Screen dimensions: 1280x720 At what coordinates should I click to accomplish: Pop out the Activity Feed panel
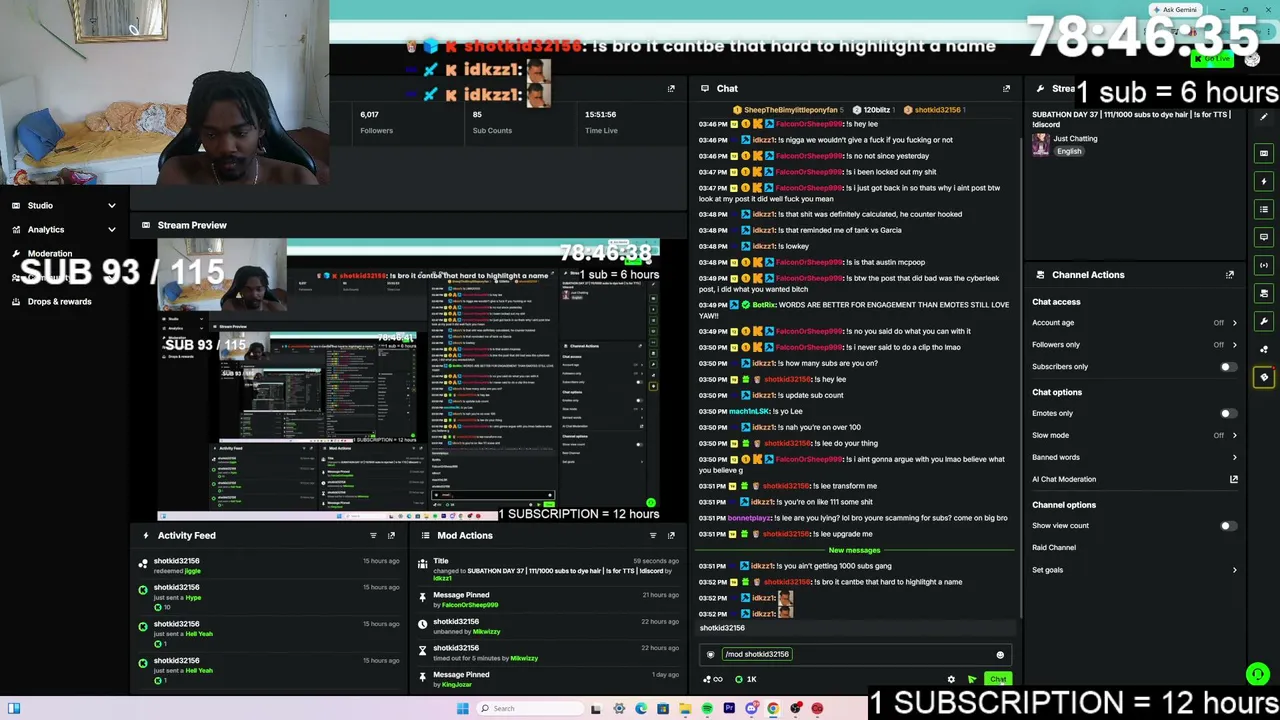pyautogui.click(x=391, y=535)
